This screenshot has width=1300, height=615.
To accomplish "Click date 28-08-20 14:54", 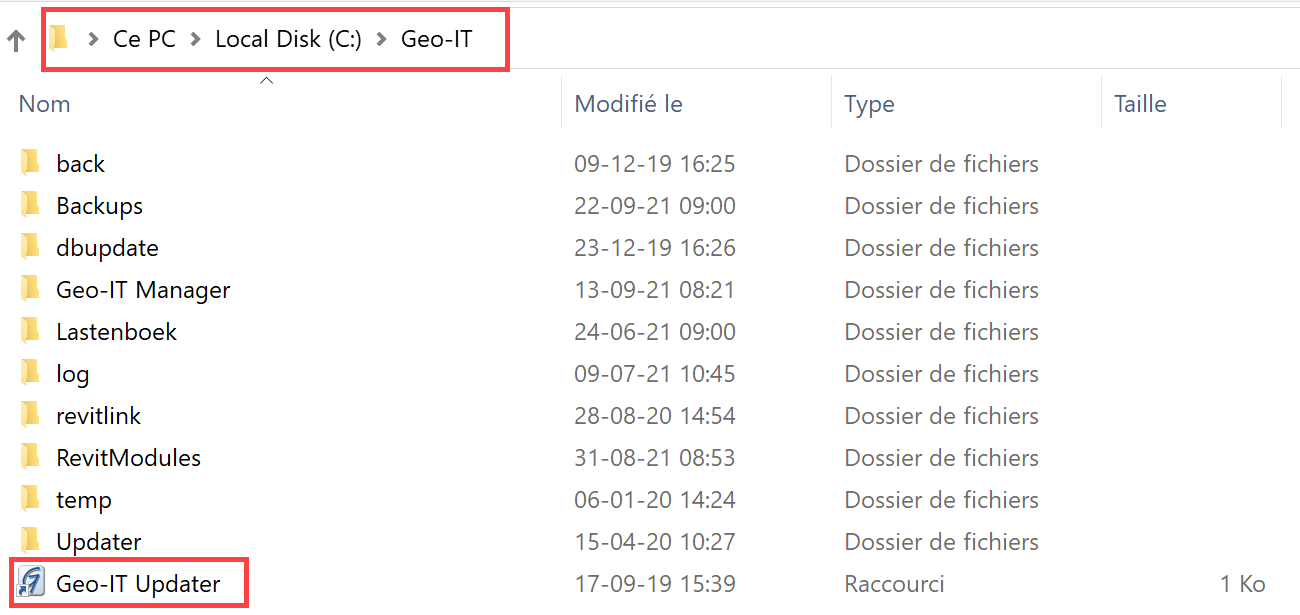I will pyautogui.click(x=654, y=416).
